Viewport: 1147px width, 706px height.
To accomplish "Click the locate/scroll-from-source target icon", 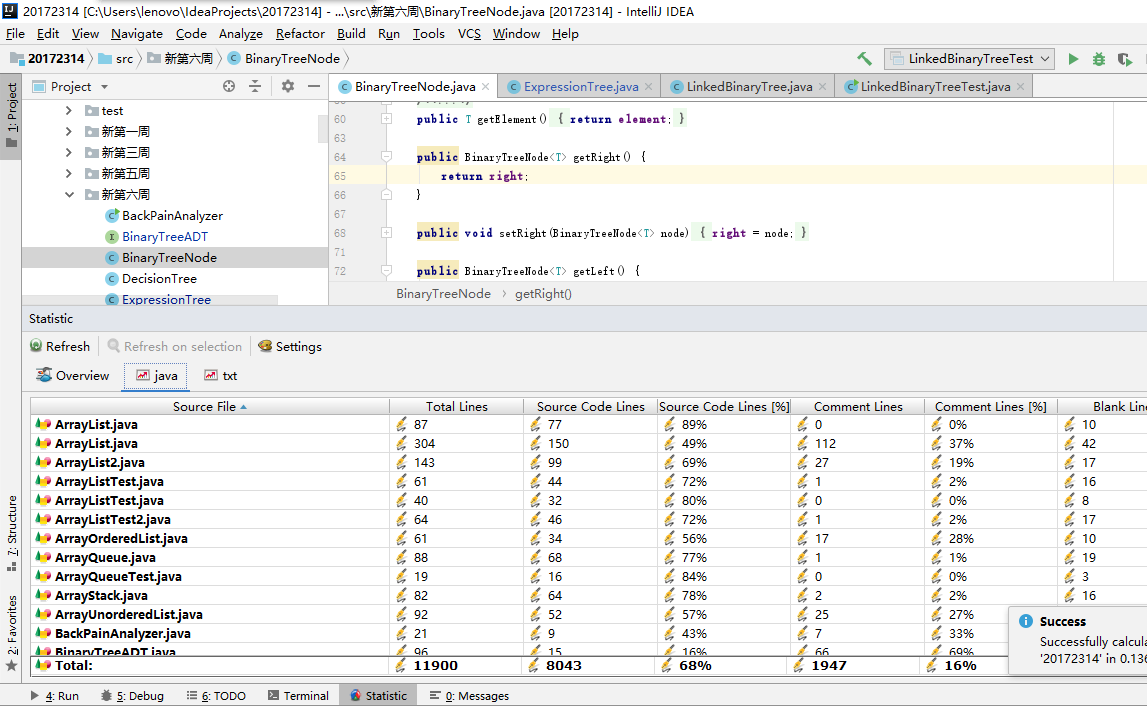I will click(229, 86).
